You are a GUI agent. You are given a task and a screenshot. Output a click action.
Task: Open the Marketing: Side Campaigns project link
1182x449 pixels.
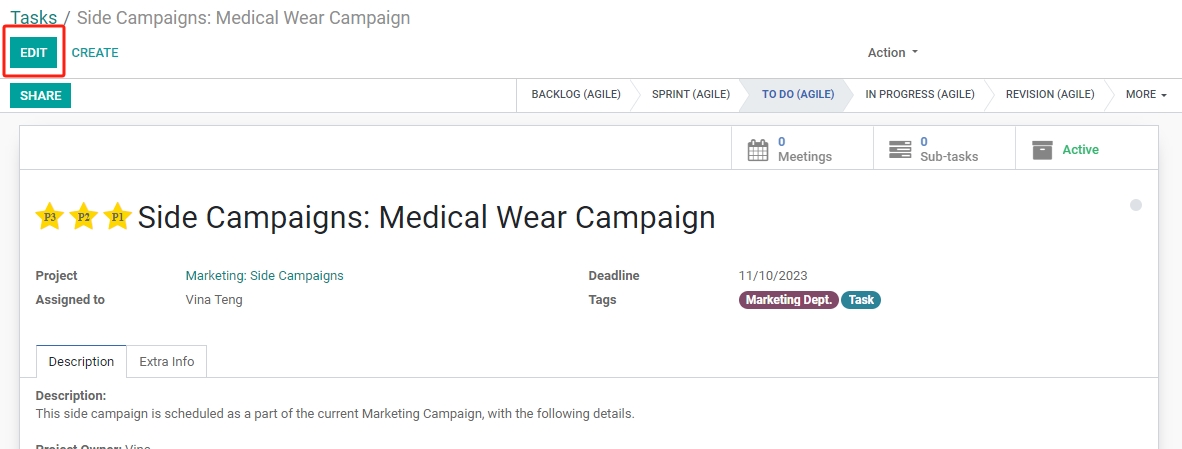pyautogui.click(x=265, y=276)
